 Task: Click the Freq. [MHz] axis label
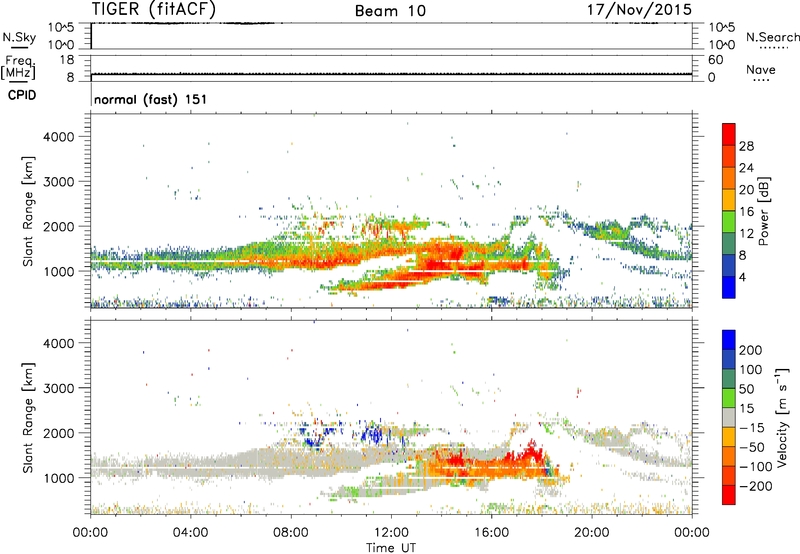pos(18,68)
